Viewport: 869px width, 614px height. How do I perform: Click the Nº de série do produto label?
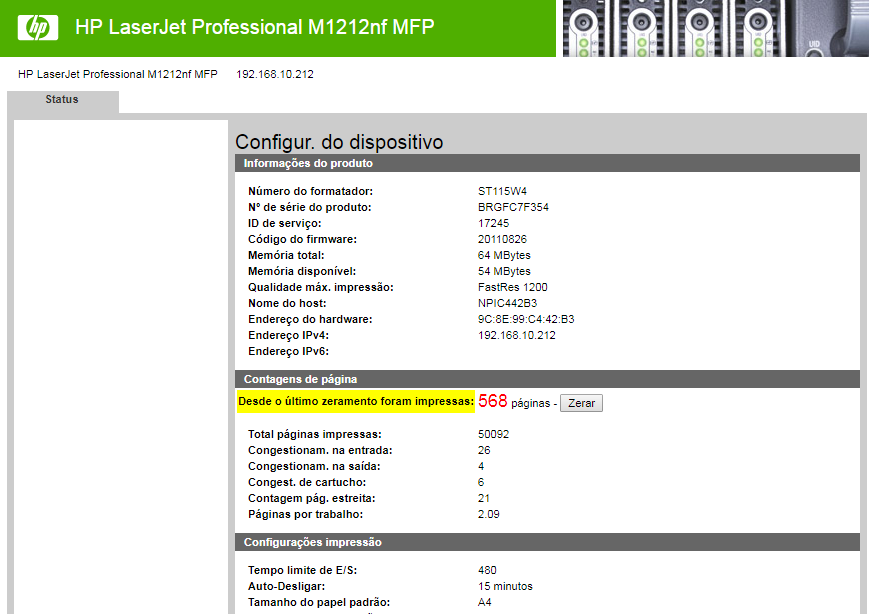pyautogui.click(x=309, y=207)
